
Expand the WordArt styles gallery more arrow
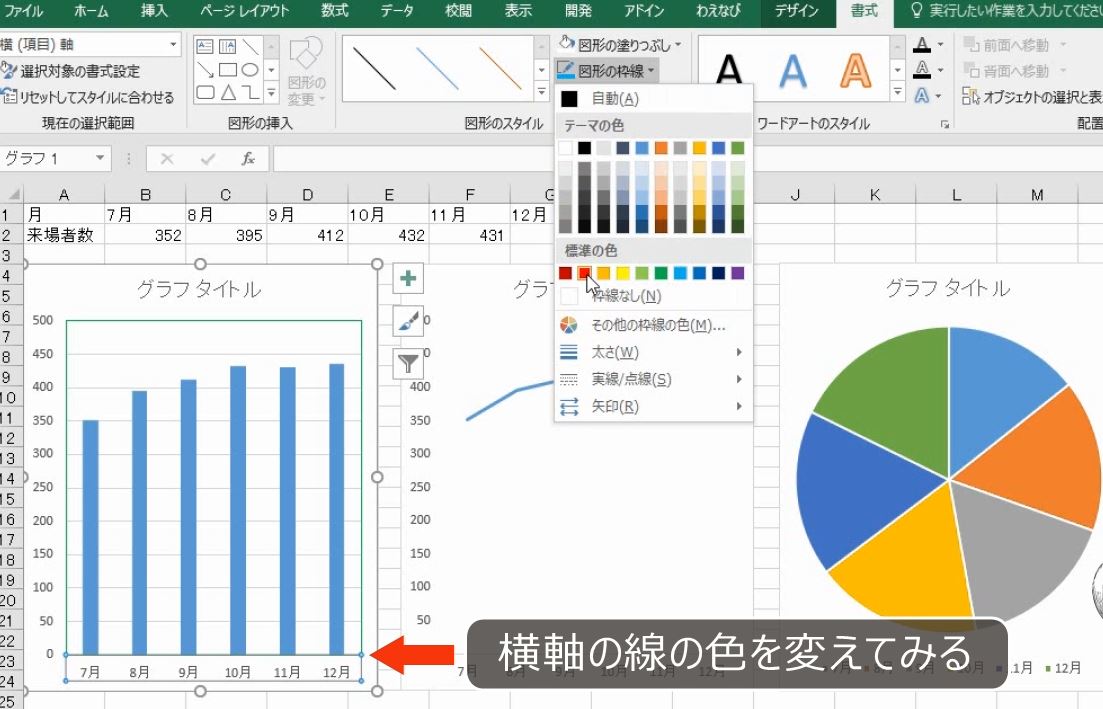[898, 91]
